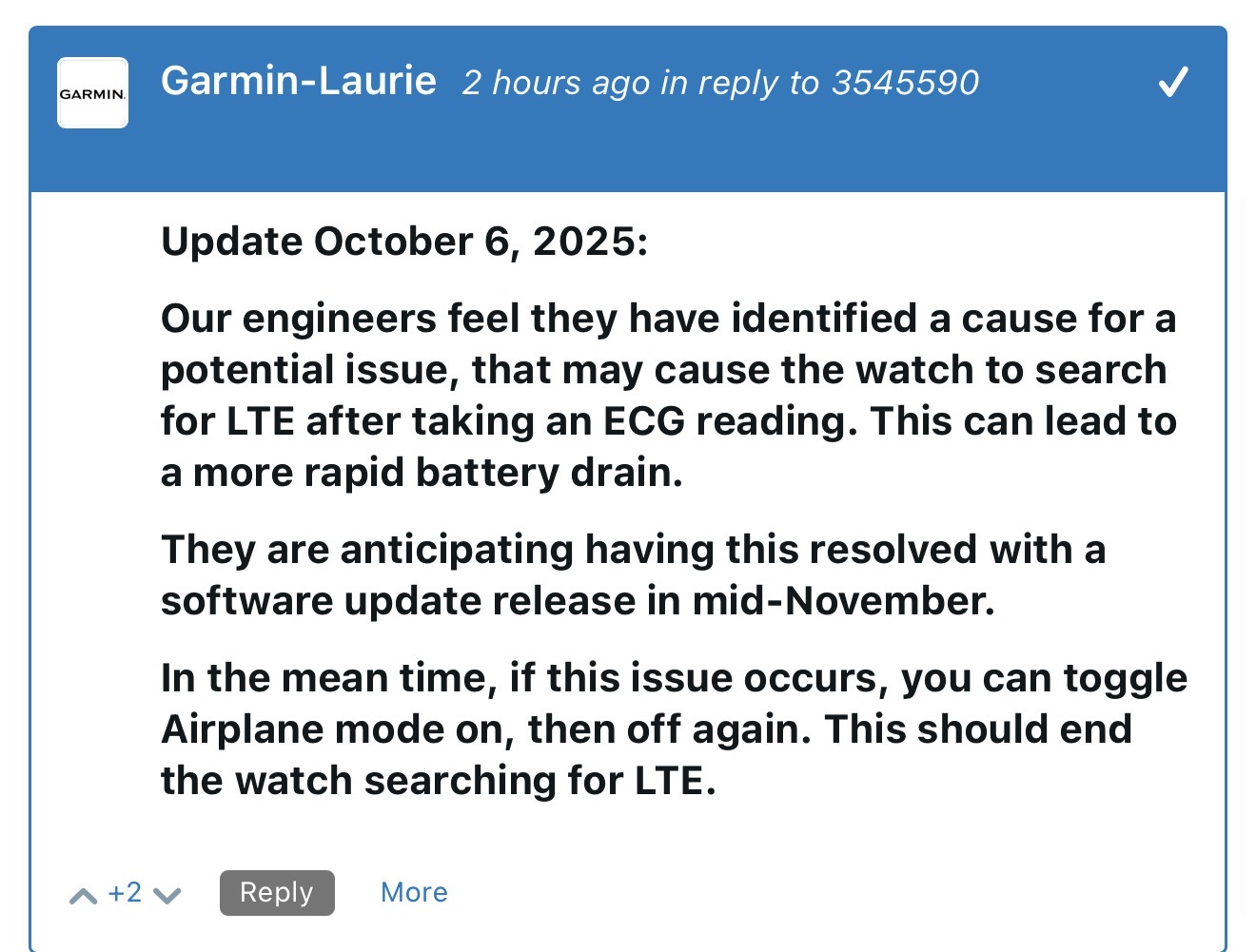Click the +2 vote score
Screen dimensions: 1256x952
pyautogui.click(x=125, y=892)
